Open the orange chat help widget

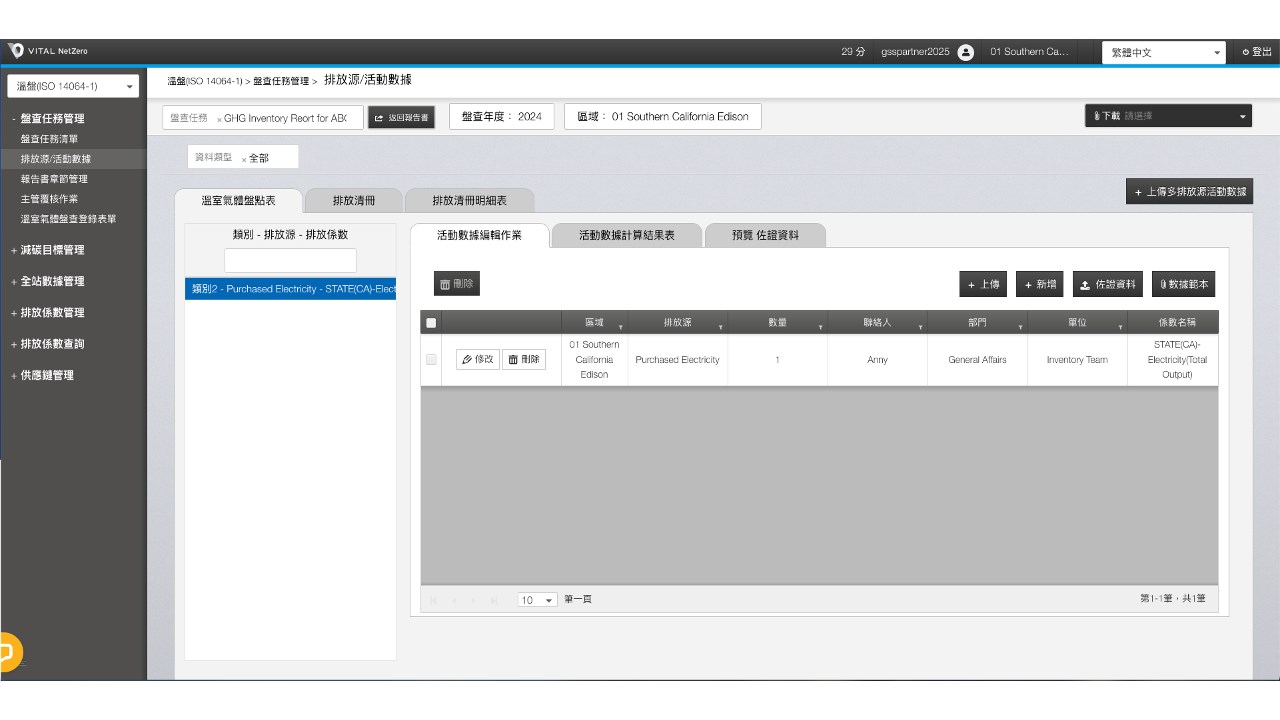[8, 653]
